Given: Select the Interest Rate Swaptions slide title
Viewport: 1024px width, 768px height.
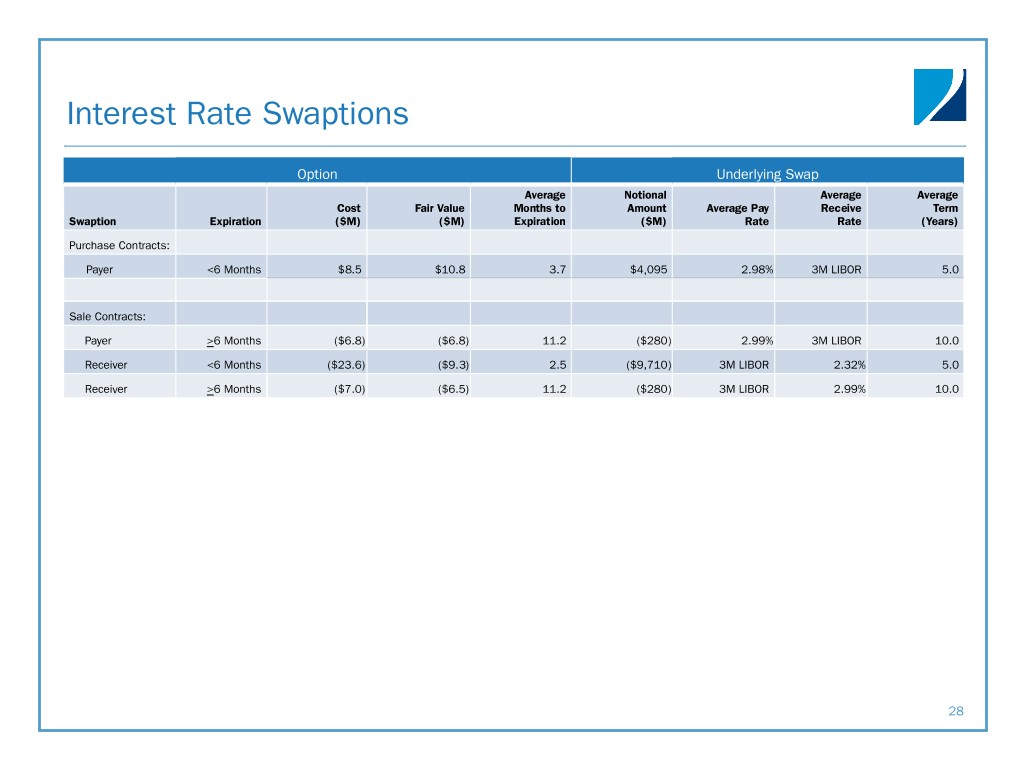Looking at the screenshot, I should click(x=237, y=114).
